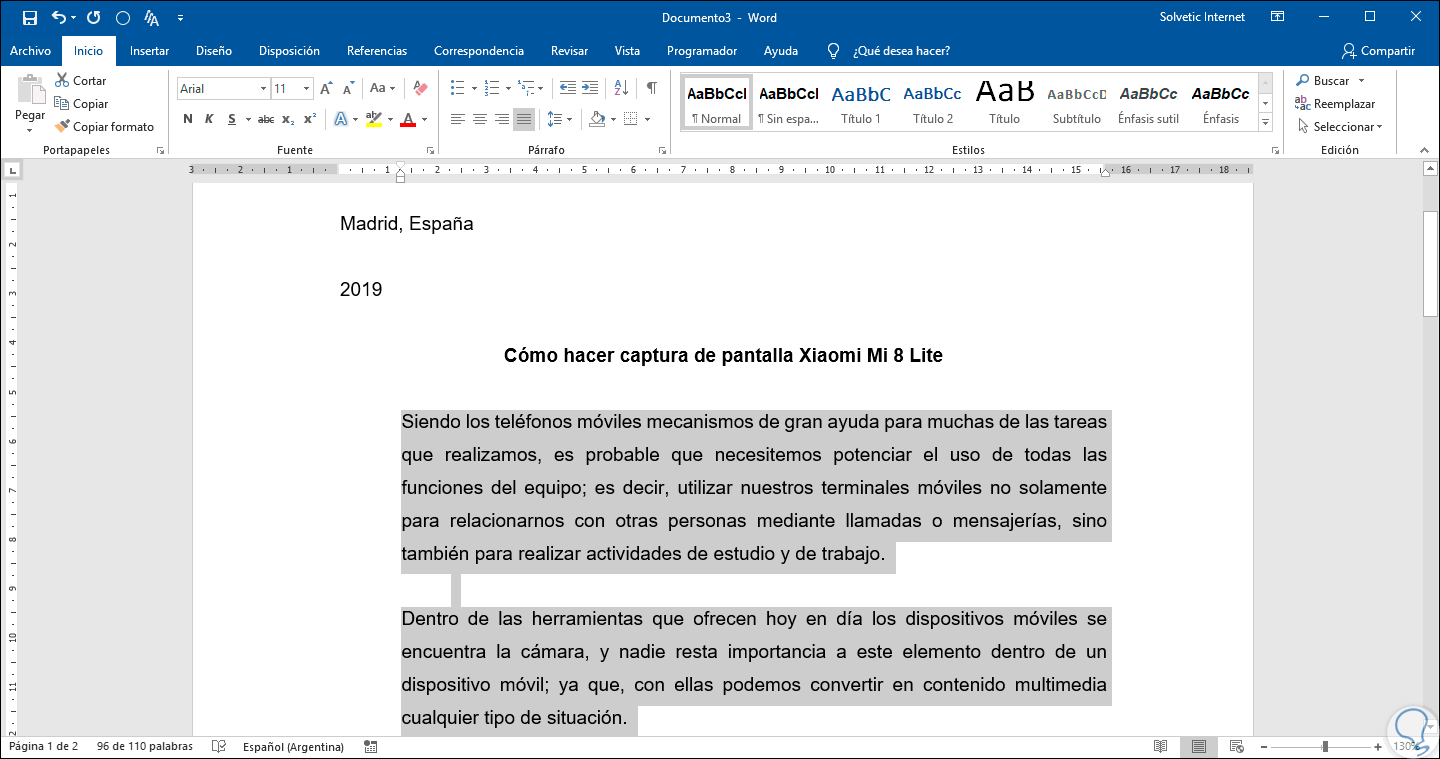Save the document with the floppy disk icon
The image size is (1440, 759).
(x=29, y=18)
